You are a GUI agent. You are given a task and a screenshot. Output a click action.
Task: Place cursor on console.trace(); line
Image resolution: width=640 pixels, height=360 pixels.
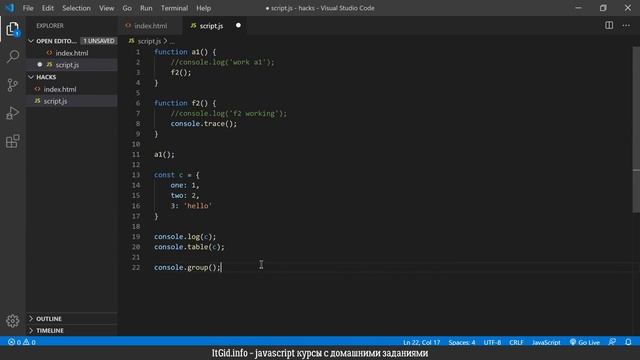204,124
